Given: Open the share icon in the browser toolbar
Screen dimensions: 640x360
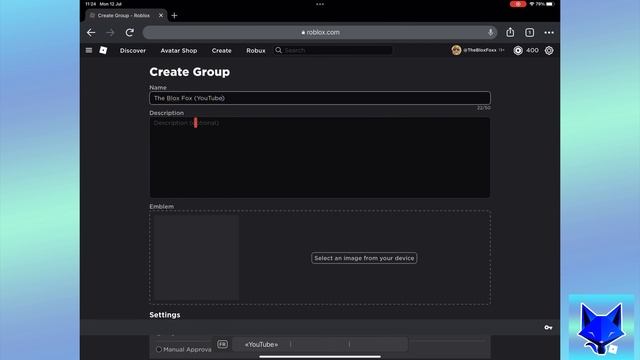Looking at the screenshot, I should (510, 32).
